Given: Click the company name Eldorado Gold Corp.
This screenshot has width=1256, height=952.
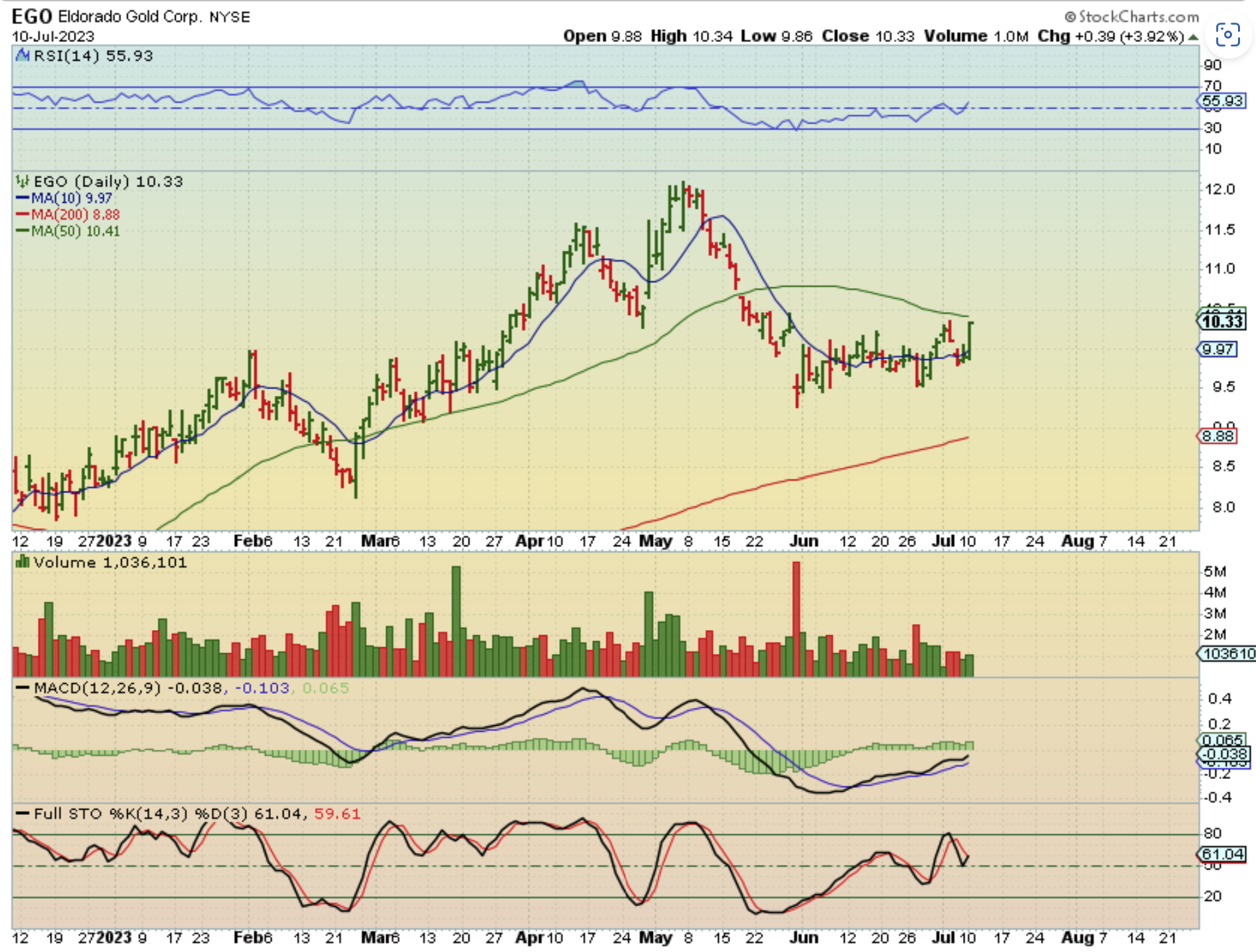Looking at the screenshot, I should coord(130,17).
